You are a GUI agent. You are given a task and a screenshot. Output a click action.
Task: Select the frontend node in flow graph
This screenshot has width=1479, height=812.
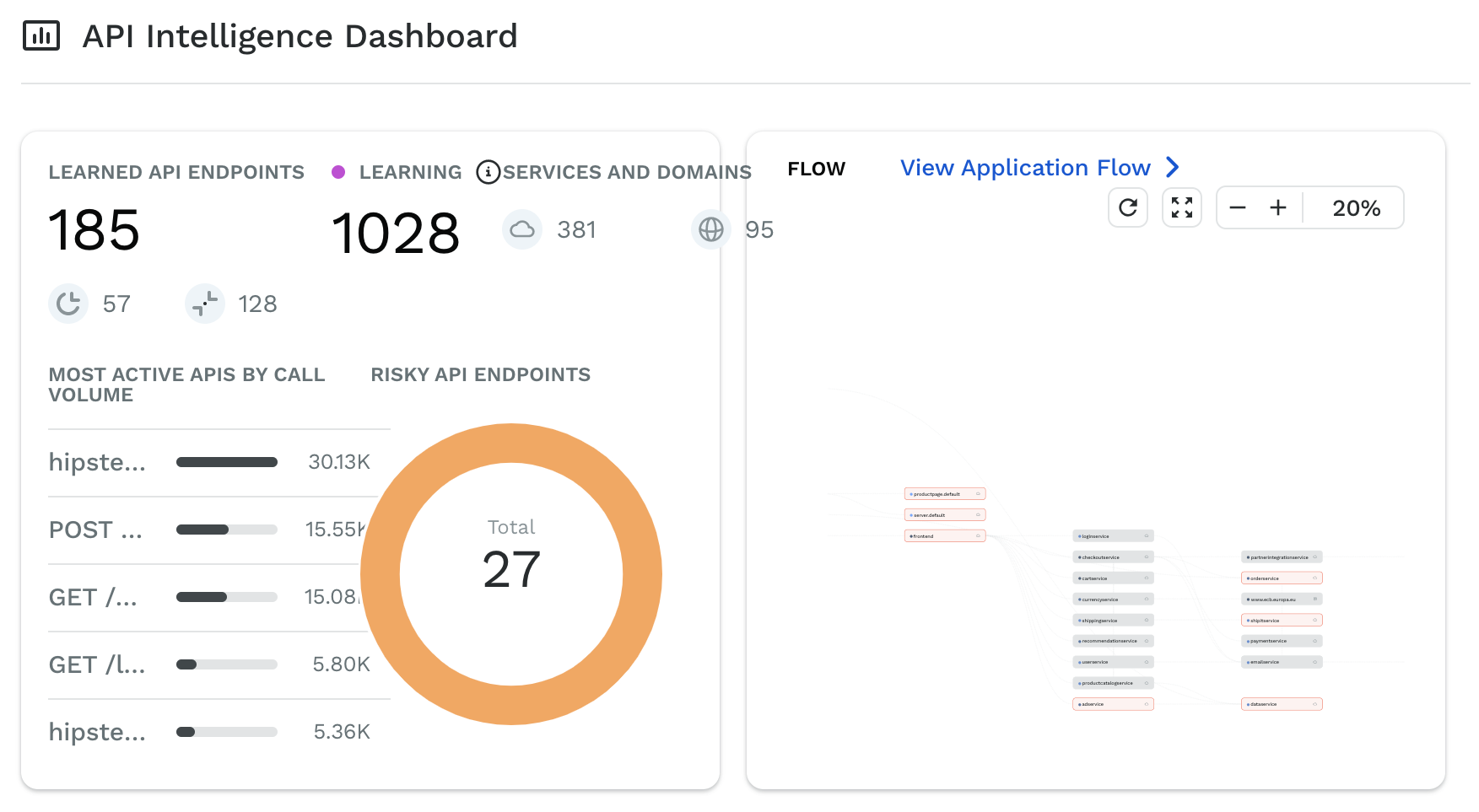pyautogui.click(x=944, y=536)
